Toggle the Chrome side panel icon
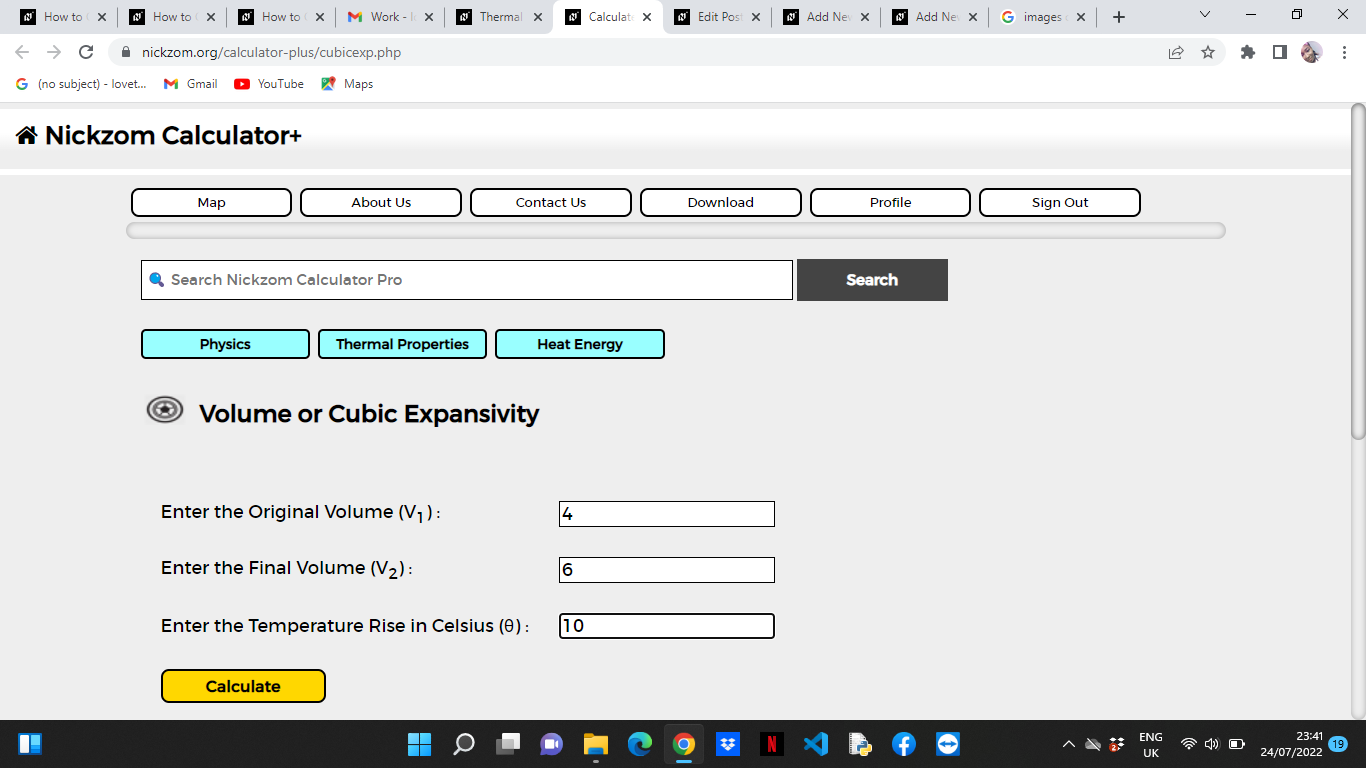Image resolution: width=1366 pixels, height=768 pixels. (1280, 52)
